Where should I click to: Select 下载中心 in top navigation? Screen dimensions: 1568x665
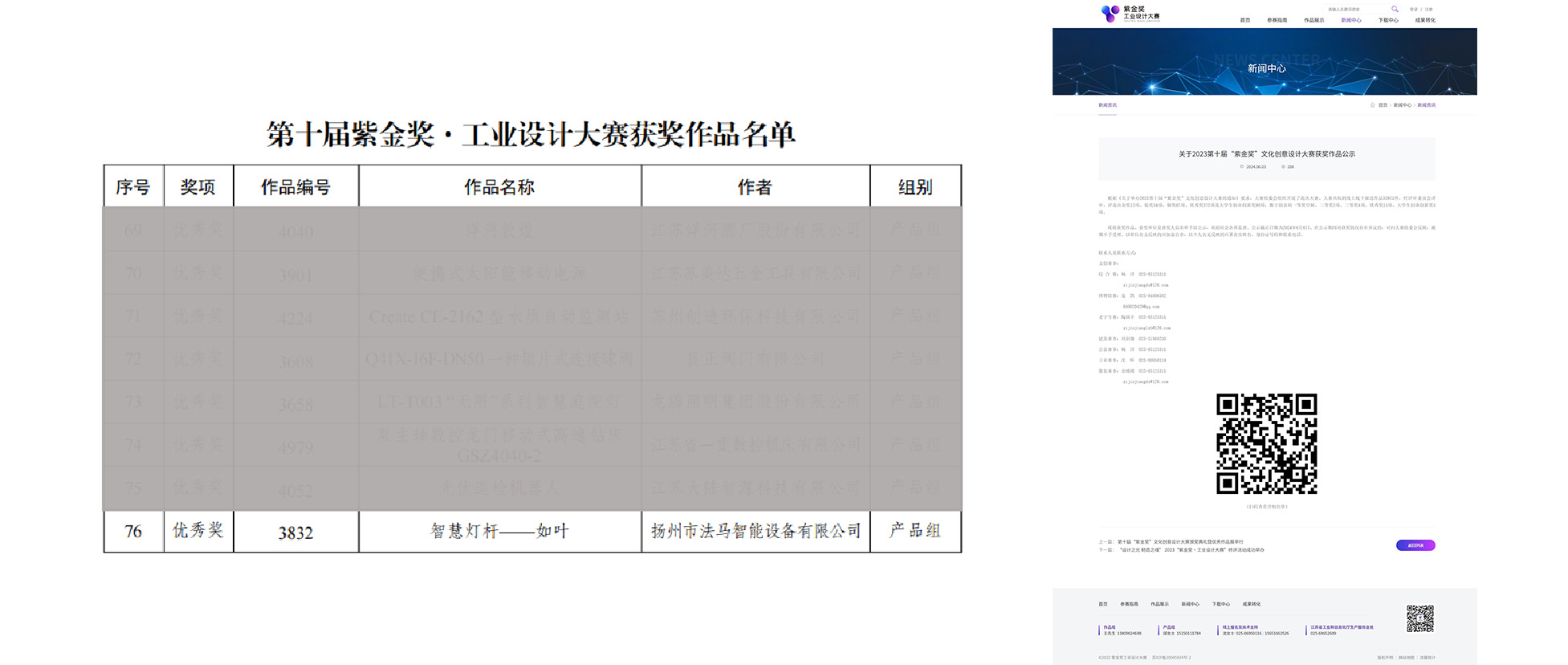[x=1388, y=21]
